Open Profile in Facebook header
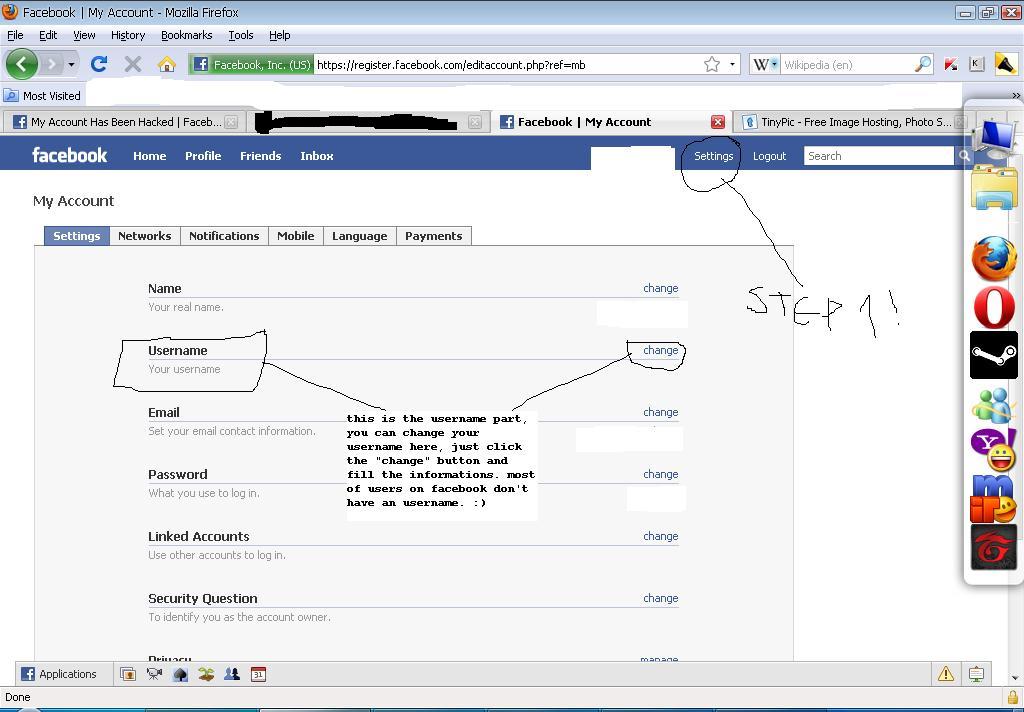The image size is (1024, 712). [203, 156]
